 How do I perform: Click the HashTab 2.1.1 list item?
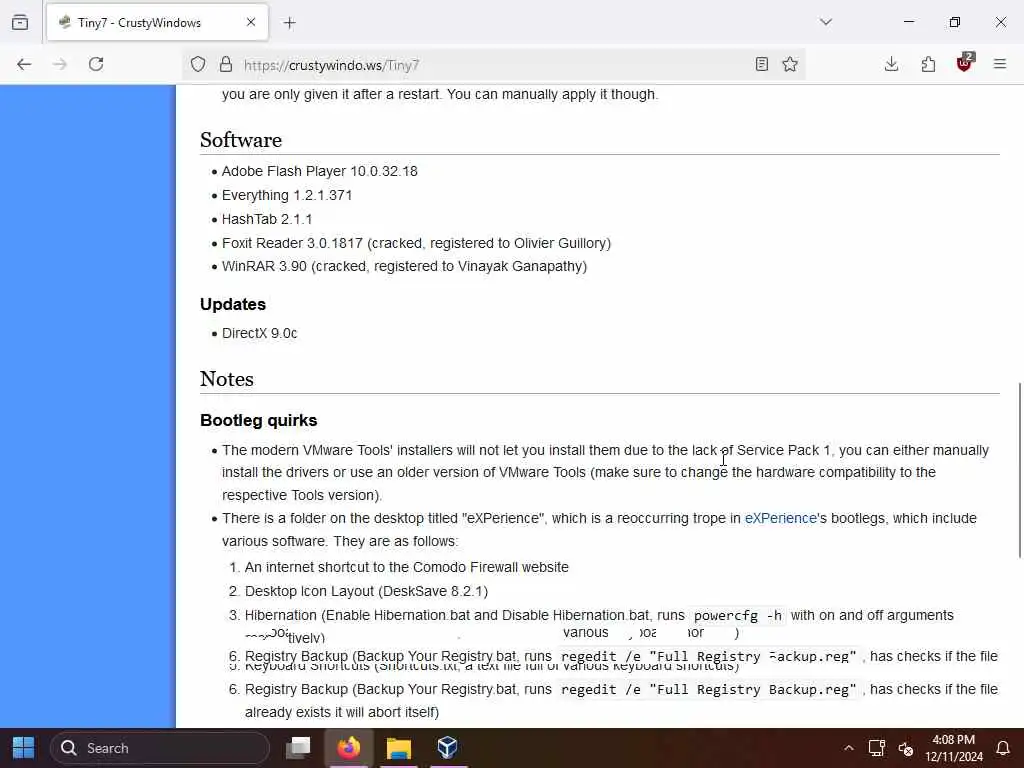coord(267,219)
